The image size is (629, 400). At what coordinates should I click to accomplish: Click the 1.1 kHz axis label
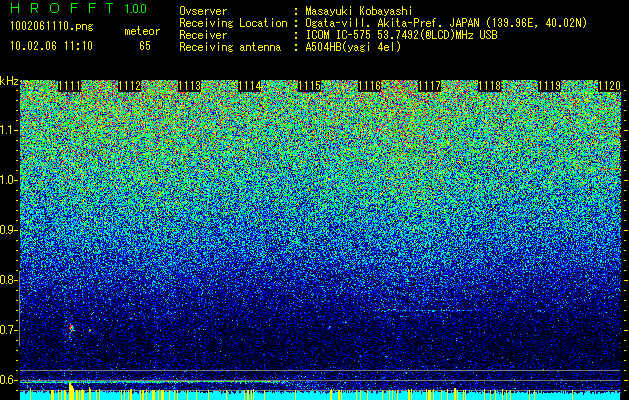(x=8, y=131)
